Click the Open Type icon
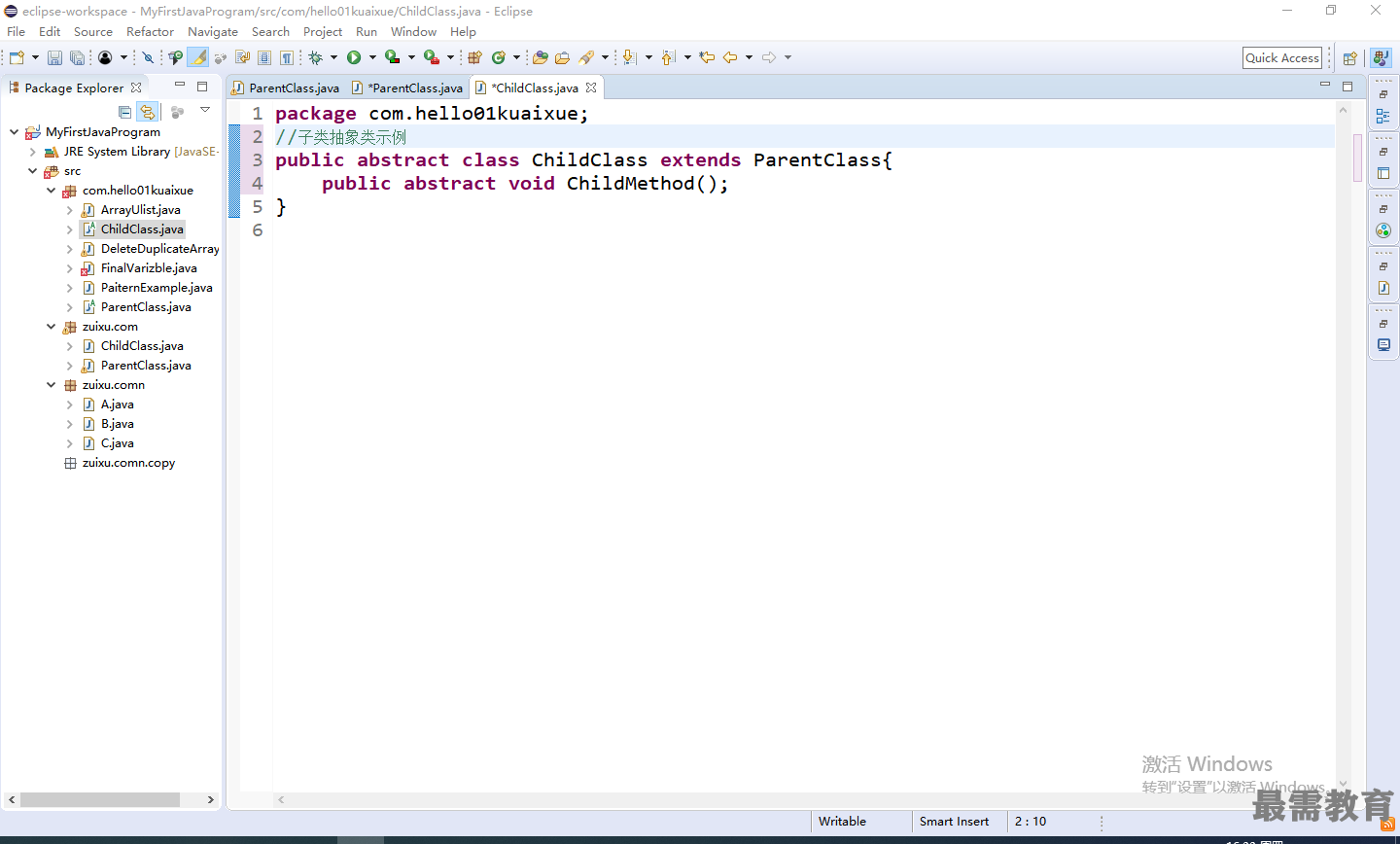 click(541, 57)
